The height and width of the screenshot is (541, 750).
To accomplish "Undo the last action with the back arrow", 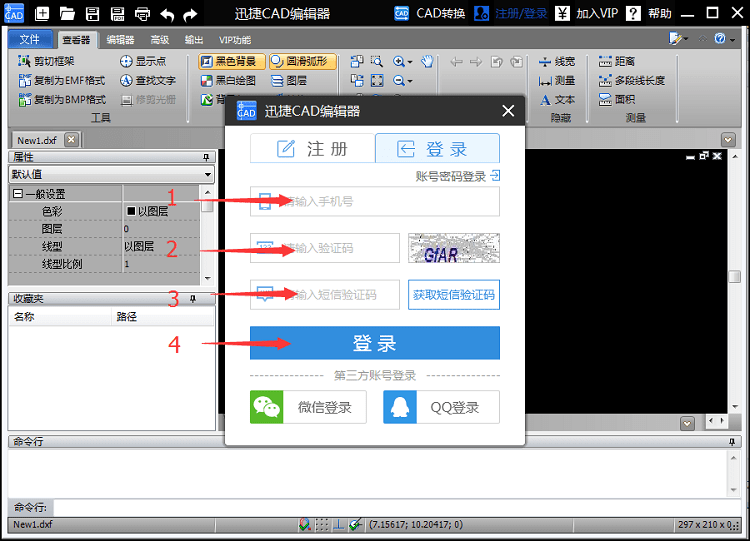I will [x=167, y=14].
